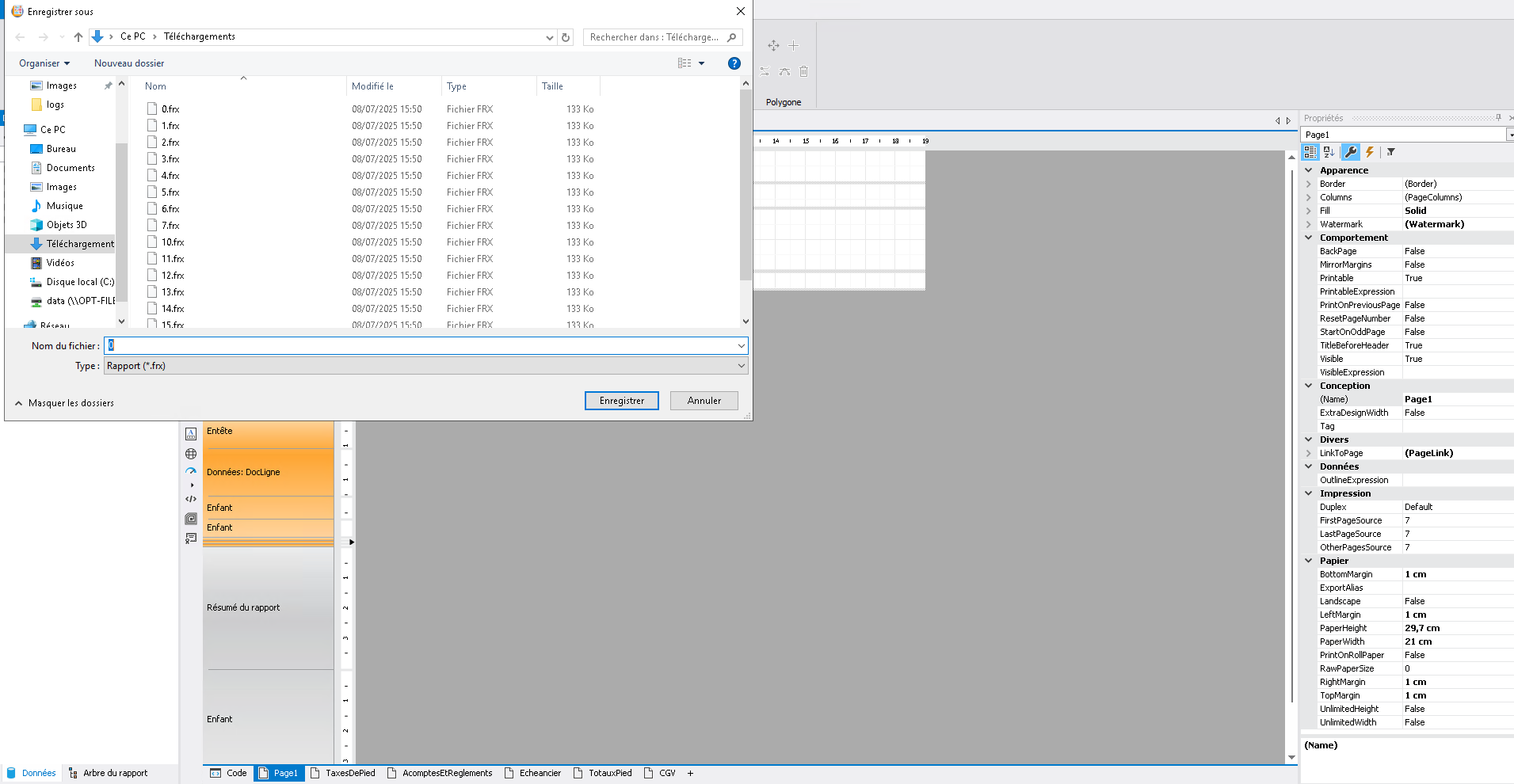Select the map object tool
Image resolution: width=1514 pixels, height=784 pixels.
[x=190, y=453]
